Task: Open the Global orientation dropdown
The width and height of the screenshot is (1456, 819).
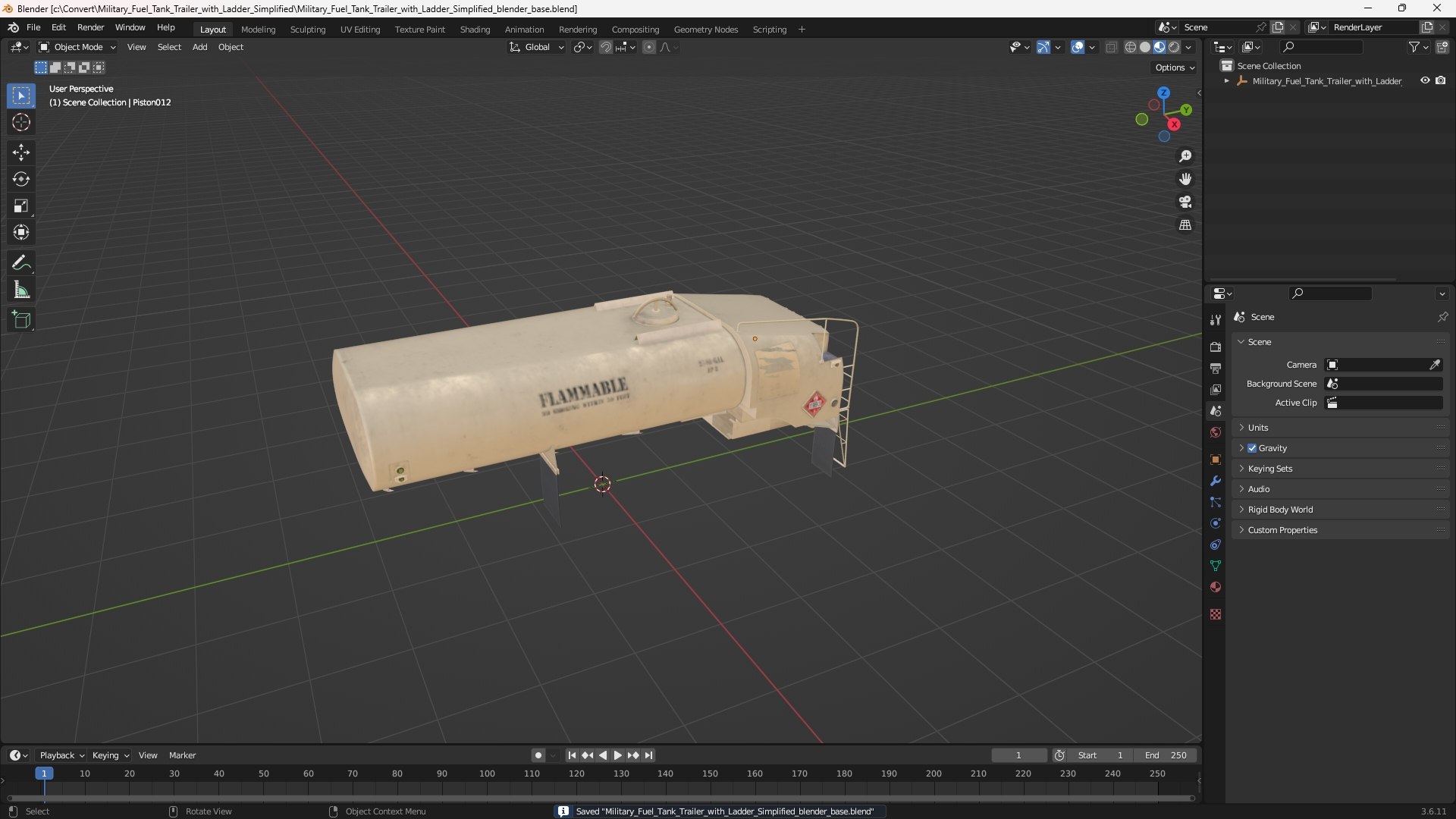Action: (536, 47)
